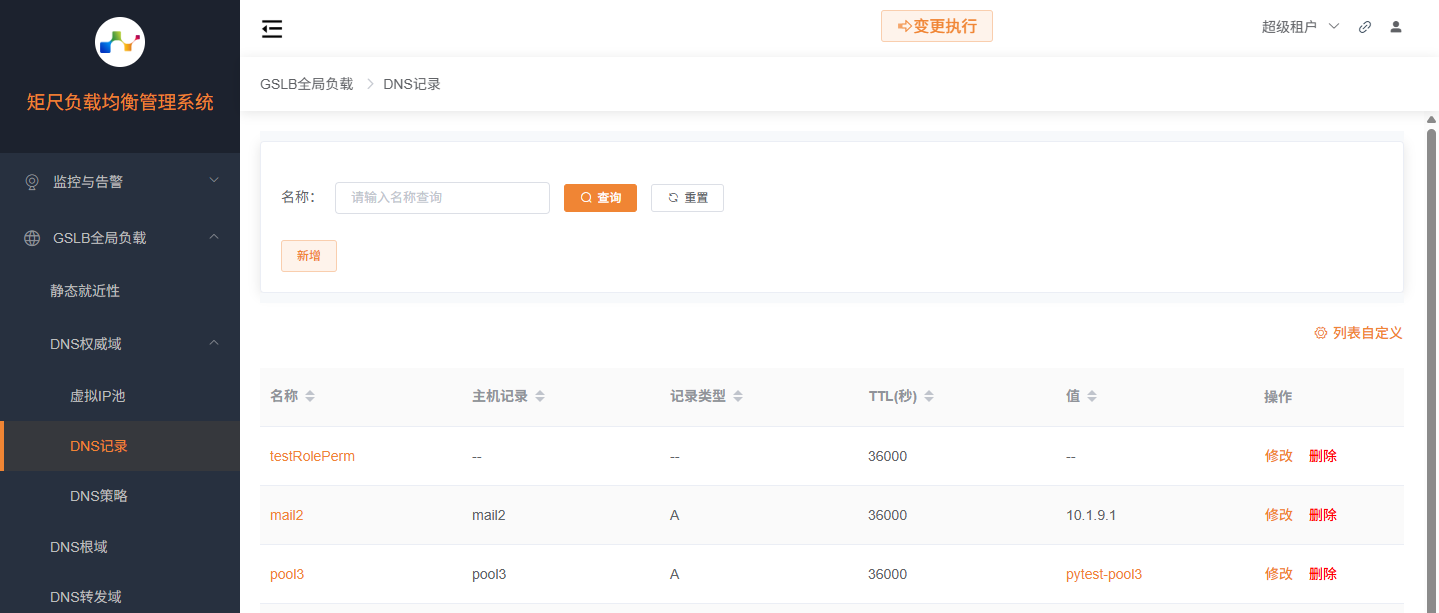Navigate to 静态就近性 in the sidebar
Screen dimensions: 1439x613
coord(84,290)
